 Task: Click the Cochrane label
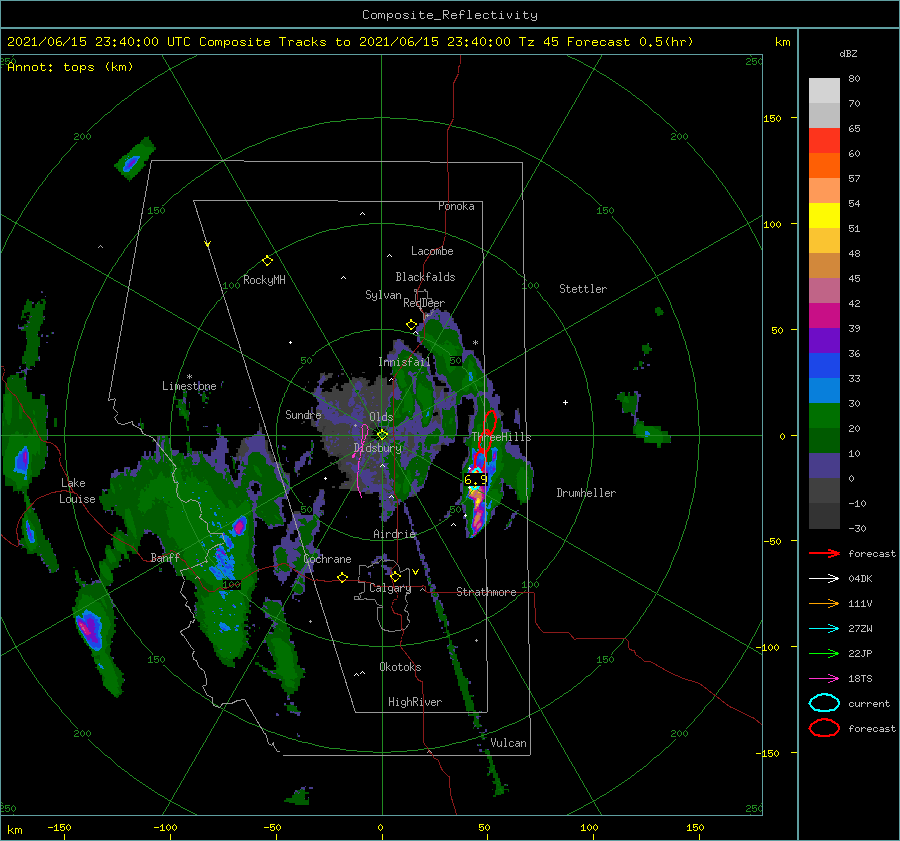coord(327,559)
